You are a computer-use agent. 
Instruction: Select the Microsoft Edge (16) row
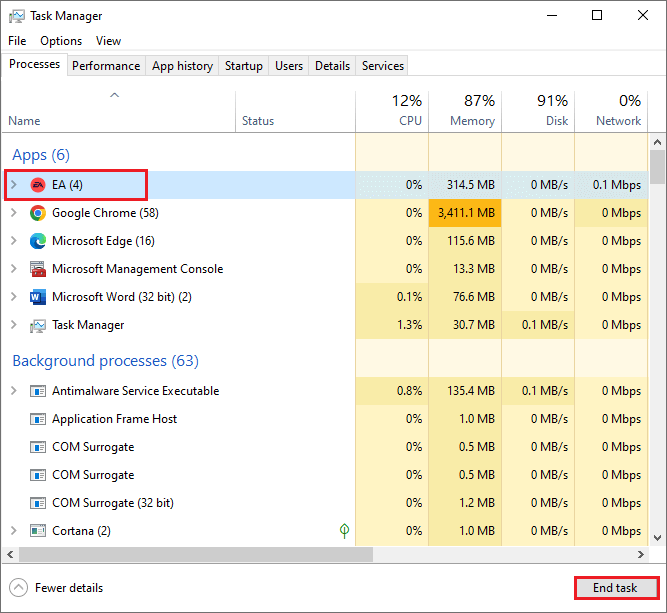(x=325, y=241)
